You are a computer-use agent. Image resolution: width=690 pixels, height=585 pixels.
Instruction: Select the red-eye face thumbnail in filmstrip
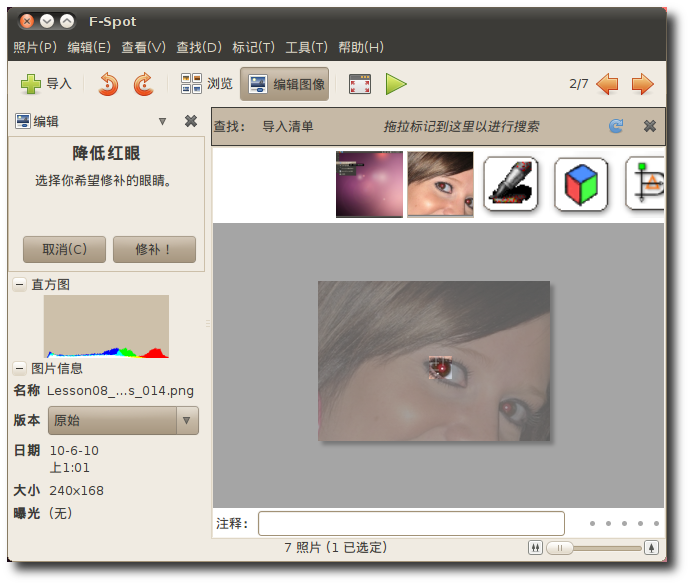coord(440,184)
